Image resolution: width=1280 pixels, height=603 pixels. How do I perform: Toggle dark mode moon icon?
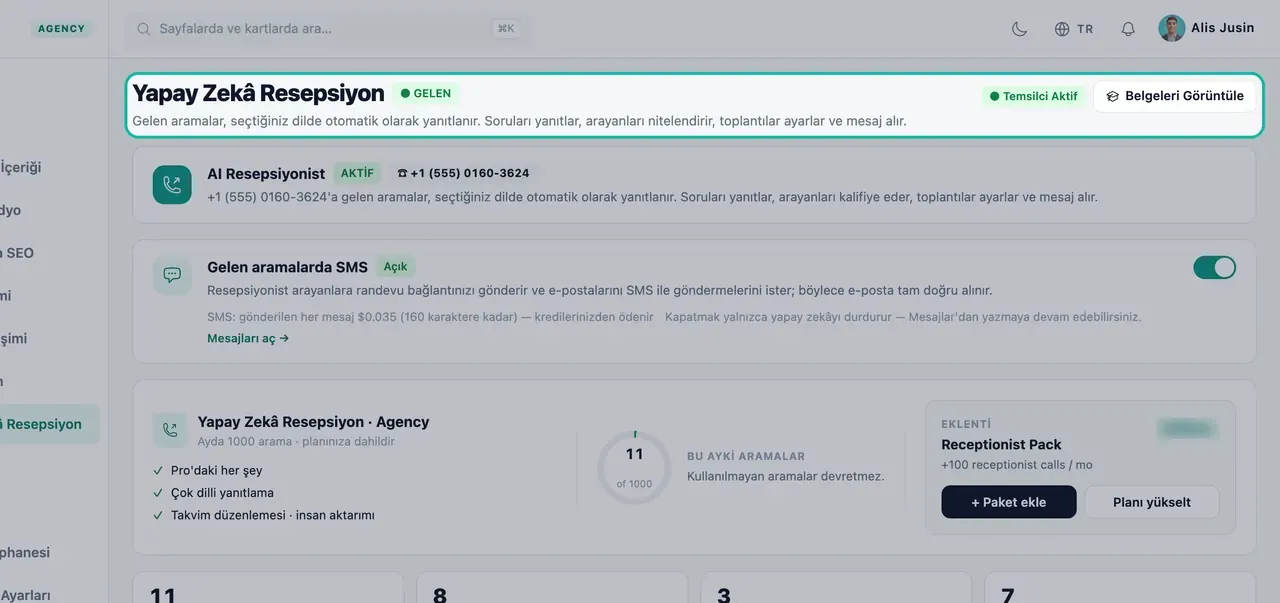pyautogui.click(x=1019, y=29)
